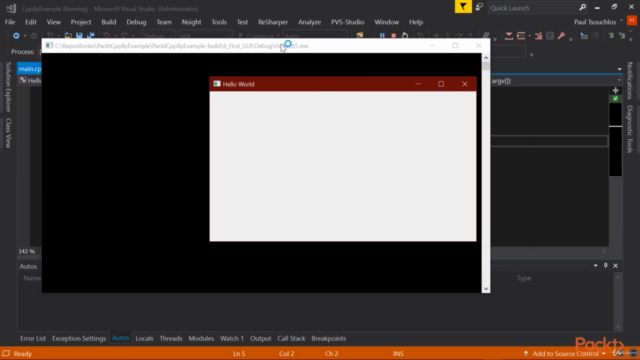Viewport: 640px width, 360px height.
Task: Click the editor split plus icon
Action: [x=616, y=91]
